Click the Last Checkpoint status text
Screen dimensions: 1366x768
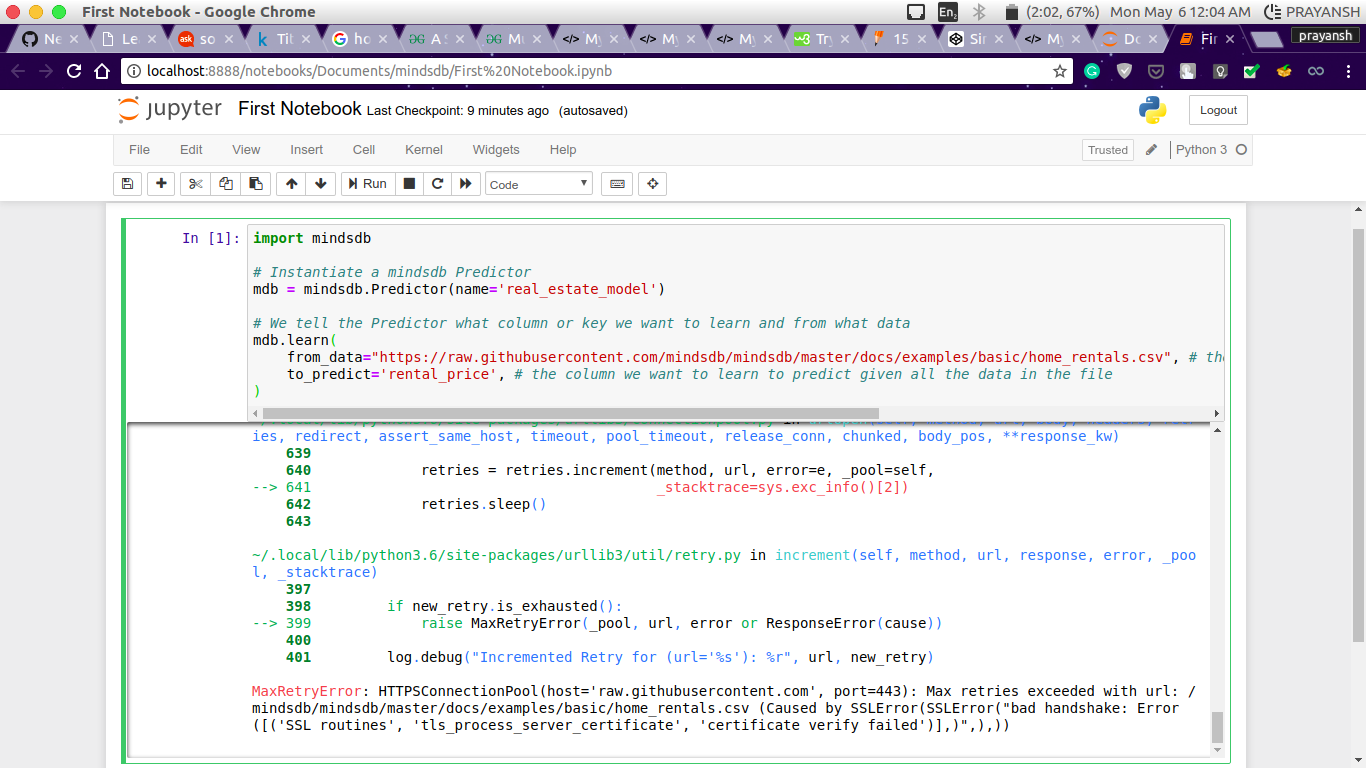click(457, 111)
